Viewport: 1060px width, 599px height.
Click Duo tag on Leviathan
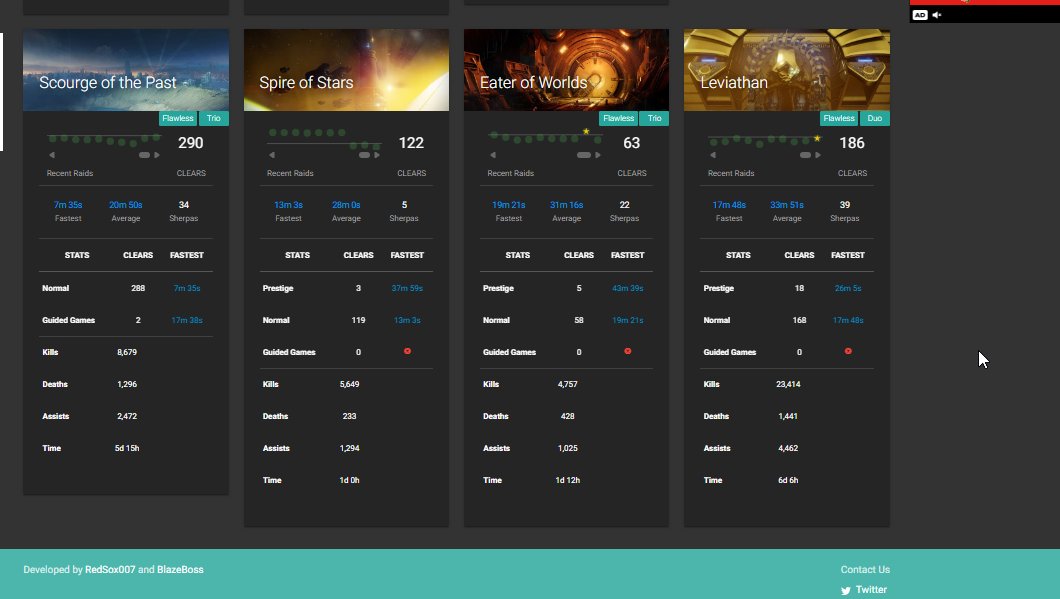[875, 118]
